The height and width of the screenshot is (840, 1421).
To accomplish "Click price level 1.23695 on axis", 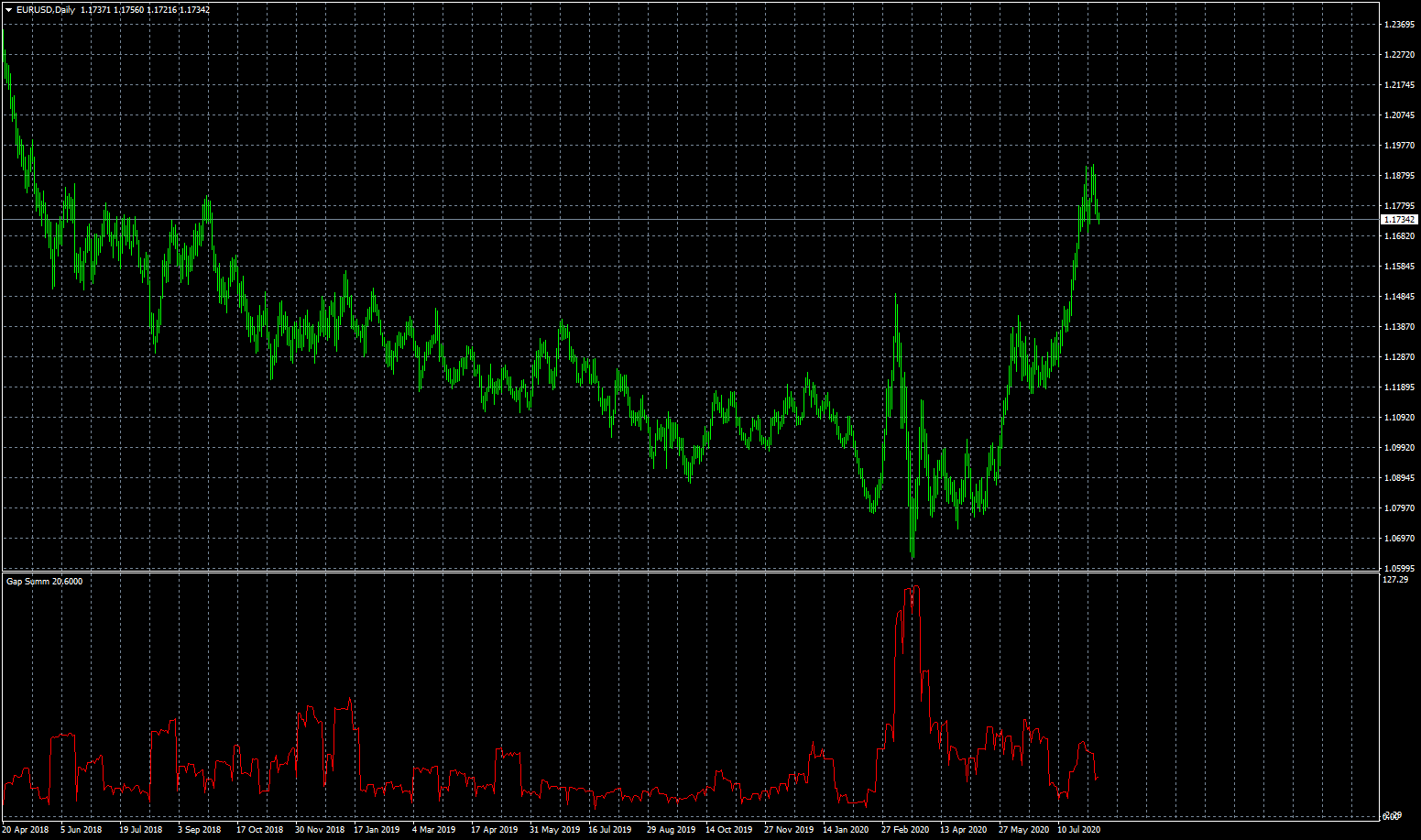I will click(1399, 25).
